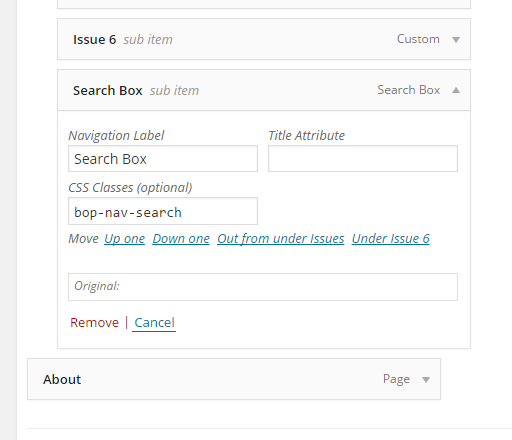Screen dimensions: 512x440
Task: Click the Title Attribute caption
Action: tap(306, 136)
